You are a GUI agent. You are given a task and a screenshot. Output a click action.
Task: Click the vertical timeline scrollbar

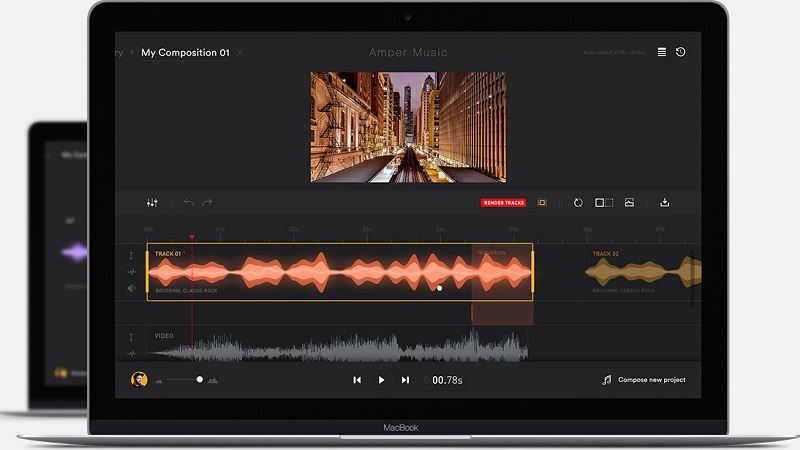click(x=692, y=278)
